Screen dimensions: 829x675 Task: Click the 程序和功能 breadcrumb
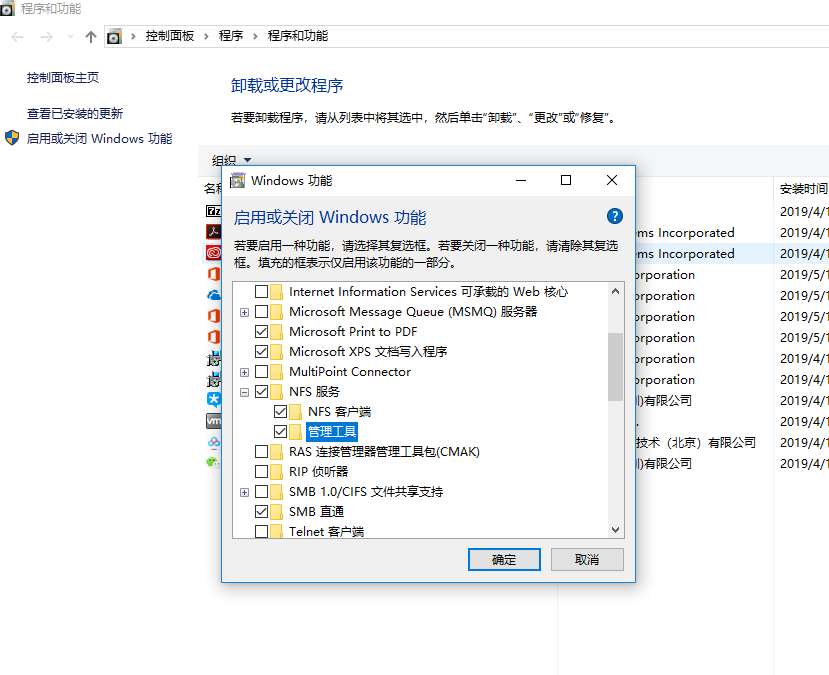[x=298, y=36]
